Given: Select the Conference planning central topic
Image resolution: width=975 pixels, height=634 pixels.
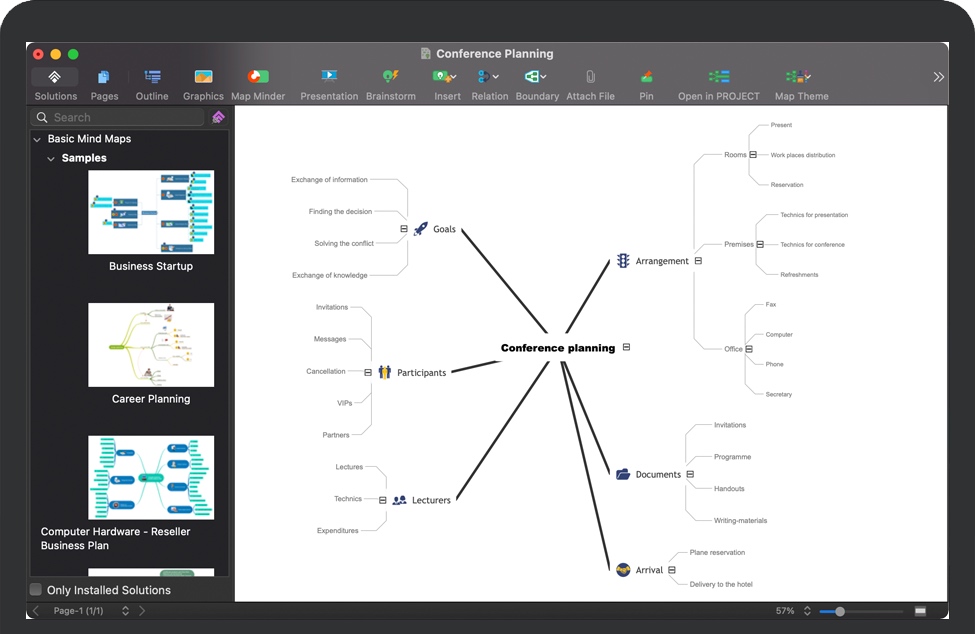Looking at the screenshot, I should point(558,348).
